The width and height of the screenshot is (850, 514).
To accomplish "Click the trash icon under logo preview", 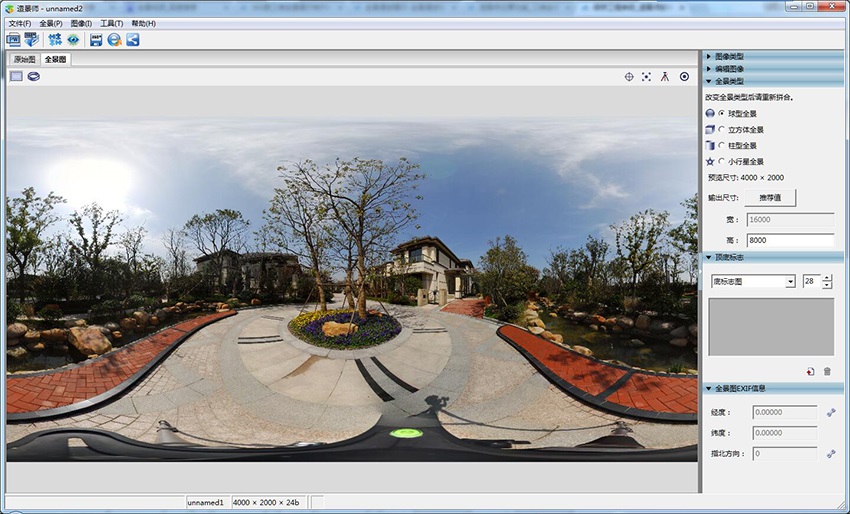I will pyautogui.click(x=827, y=371).
